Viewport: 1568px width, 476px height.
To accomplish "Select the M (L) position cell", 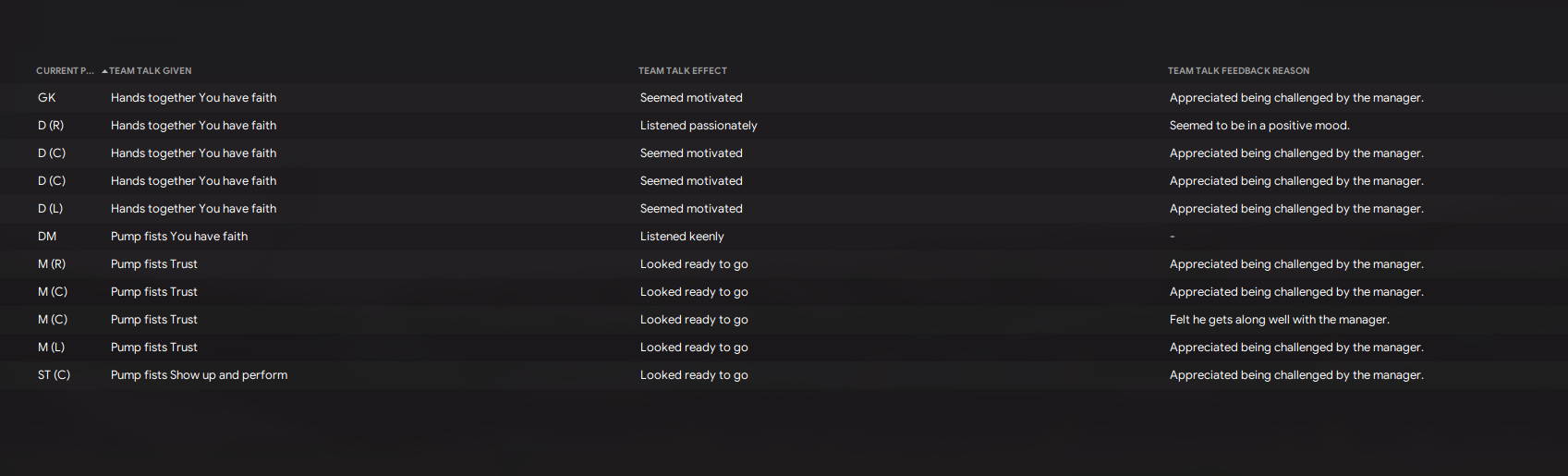I will [x=52, y=348].
